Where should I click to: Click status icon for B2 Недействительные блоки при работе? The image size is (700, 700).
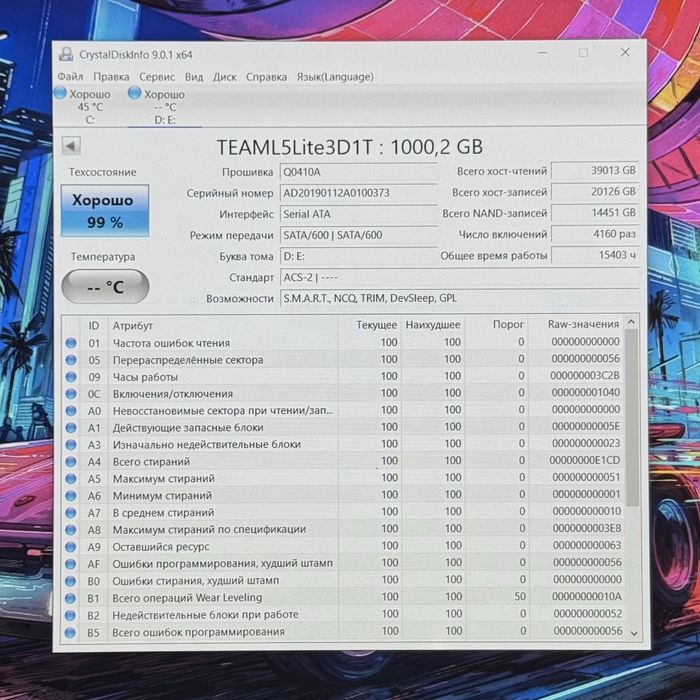71,615
